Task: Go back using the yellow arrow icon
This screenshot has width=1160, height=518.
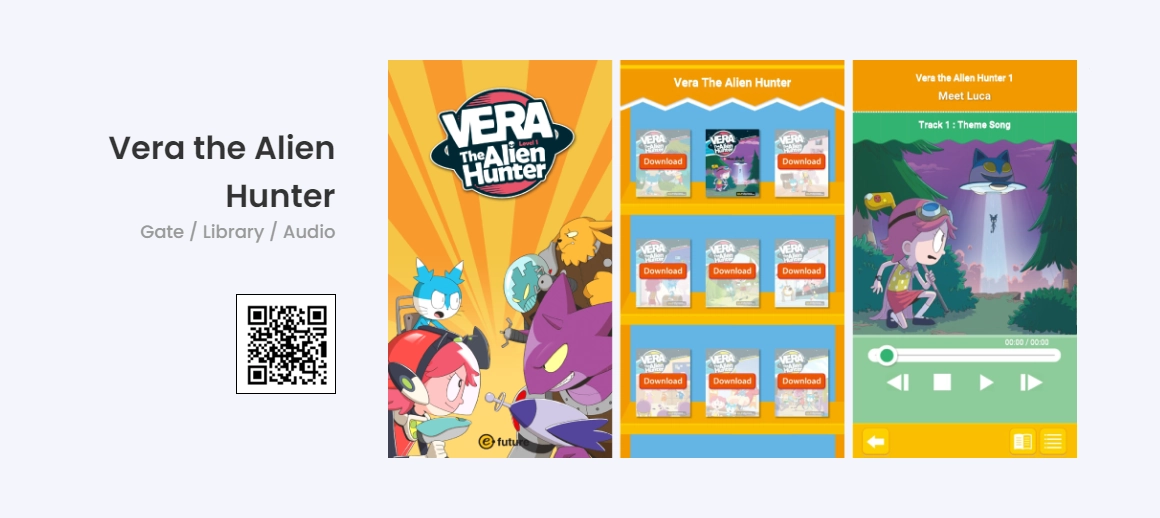Action: coord(875,442)
